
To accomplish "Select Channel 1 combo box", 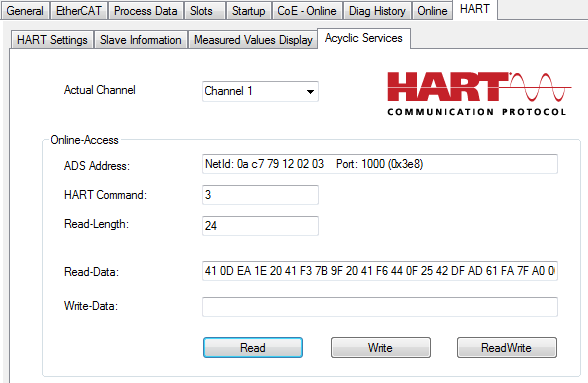I will point(260,91).
